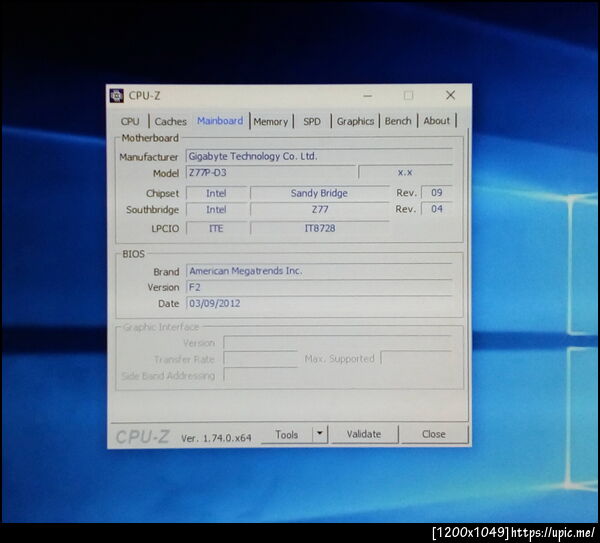The image size is (600, 543).
Task: Click the x.x model revision field
Action: pos(405,173)
